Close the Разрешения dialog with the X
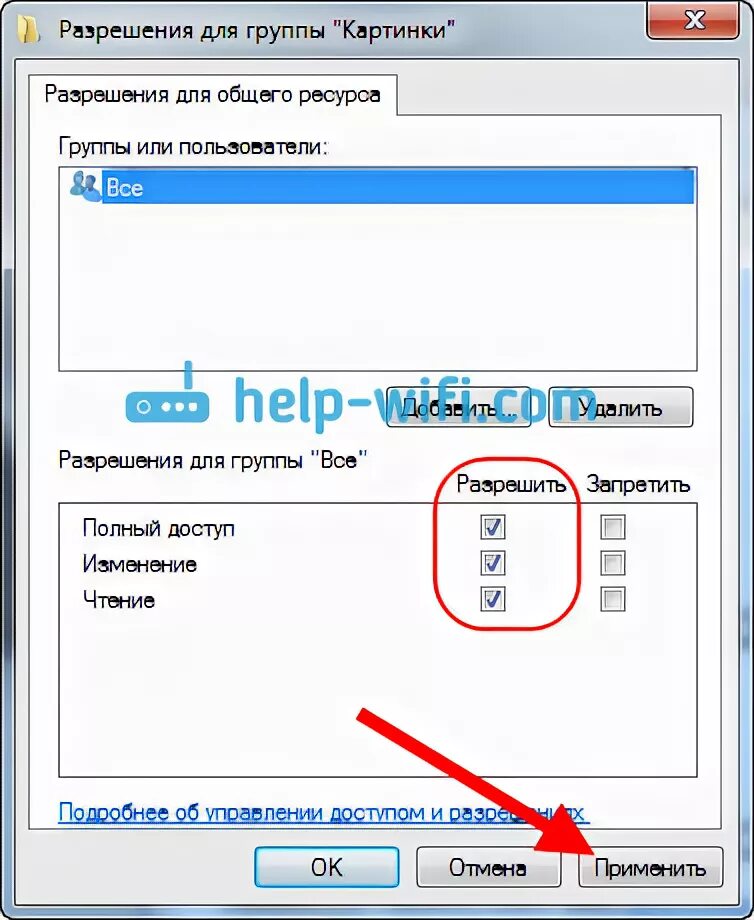The width and height of the screenshot is (754, 920). click(693, 21)
